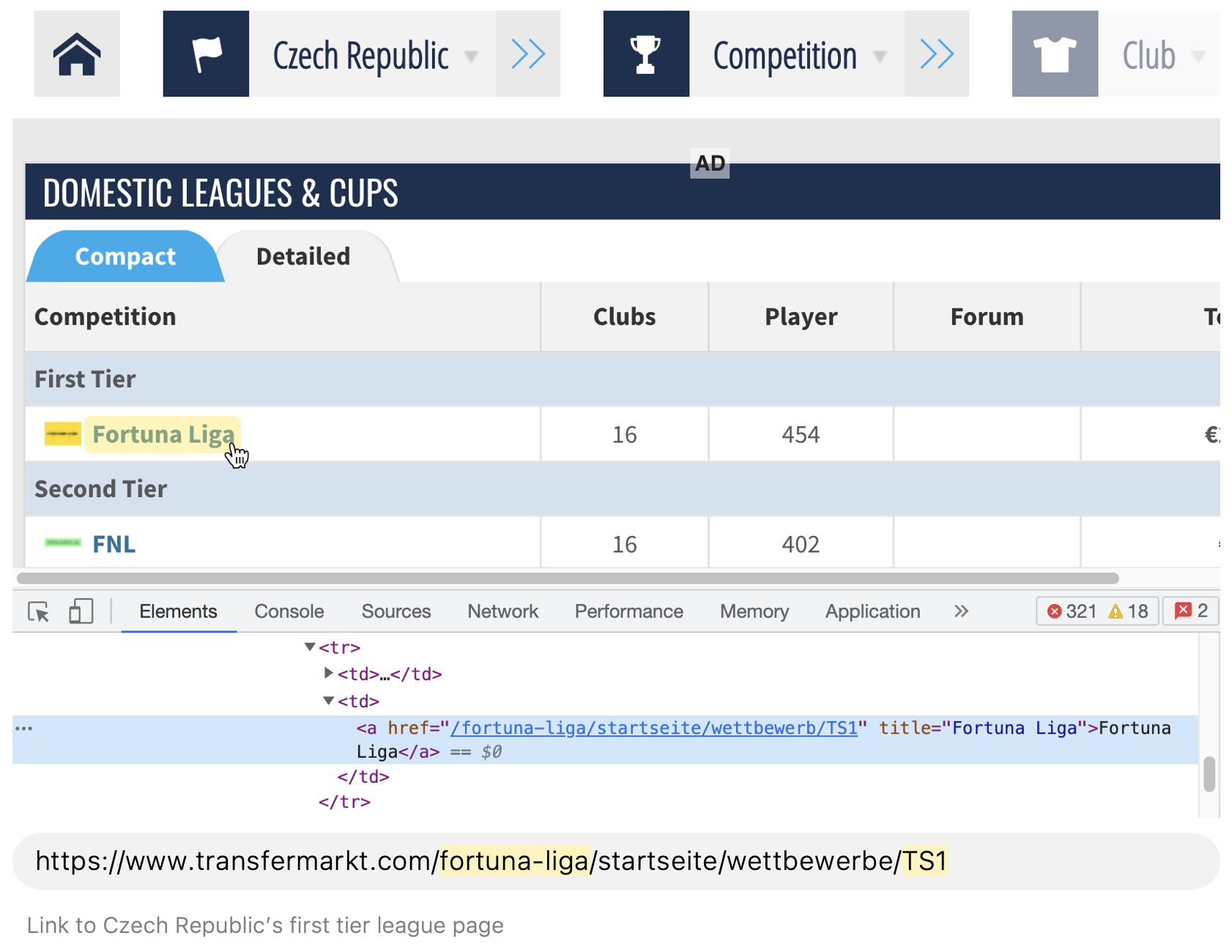Switch to the Detailed tab
The height and width of the screenshot is (952, 1232).
[303, 256]
